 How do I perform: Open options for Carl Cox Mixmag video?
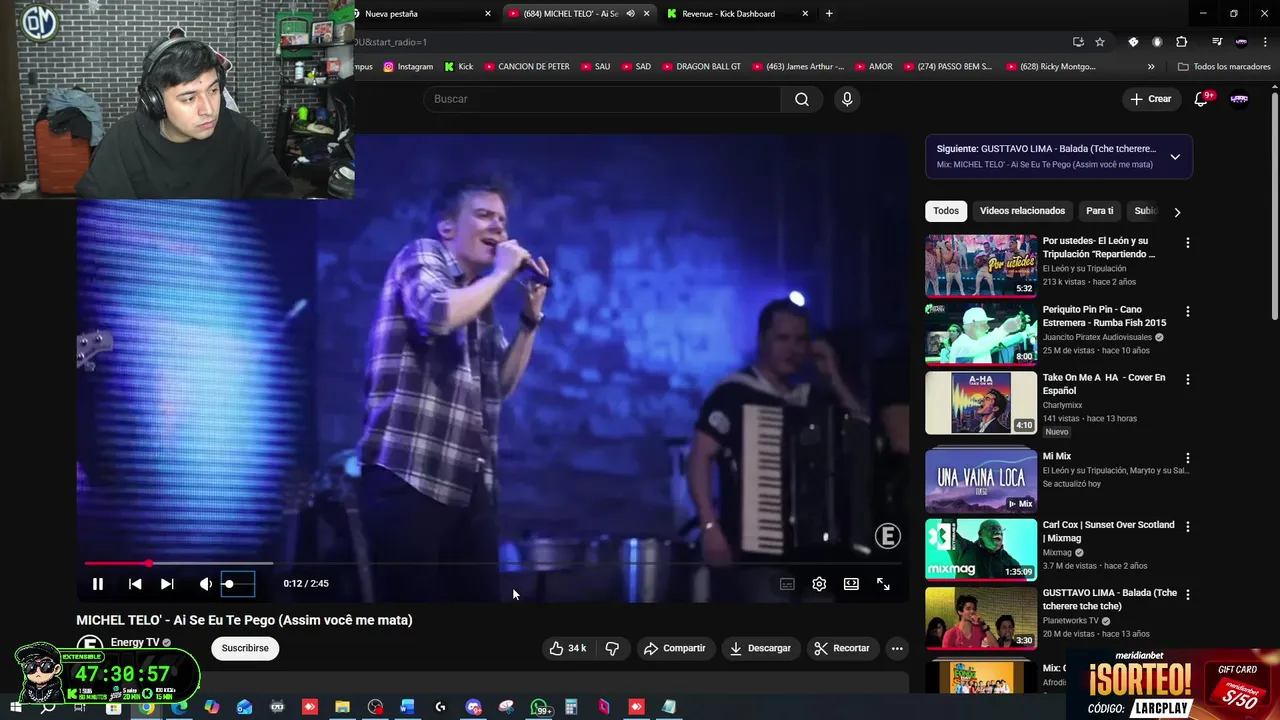tap(1188, 527)
